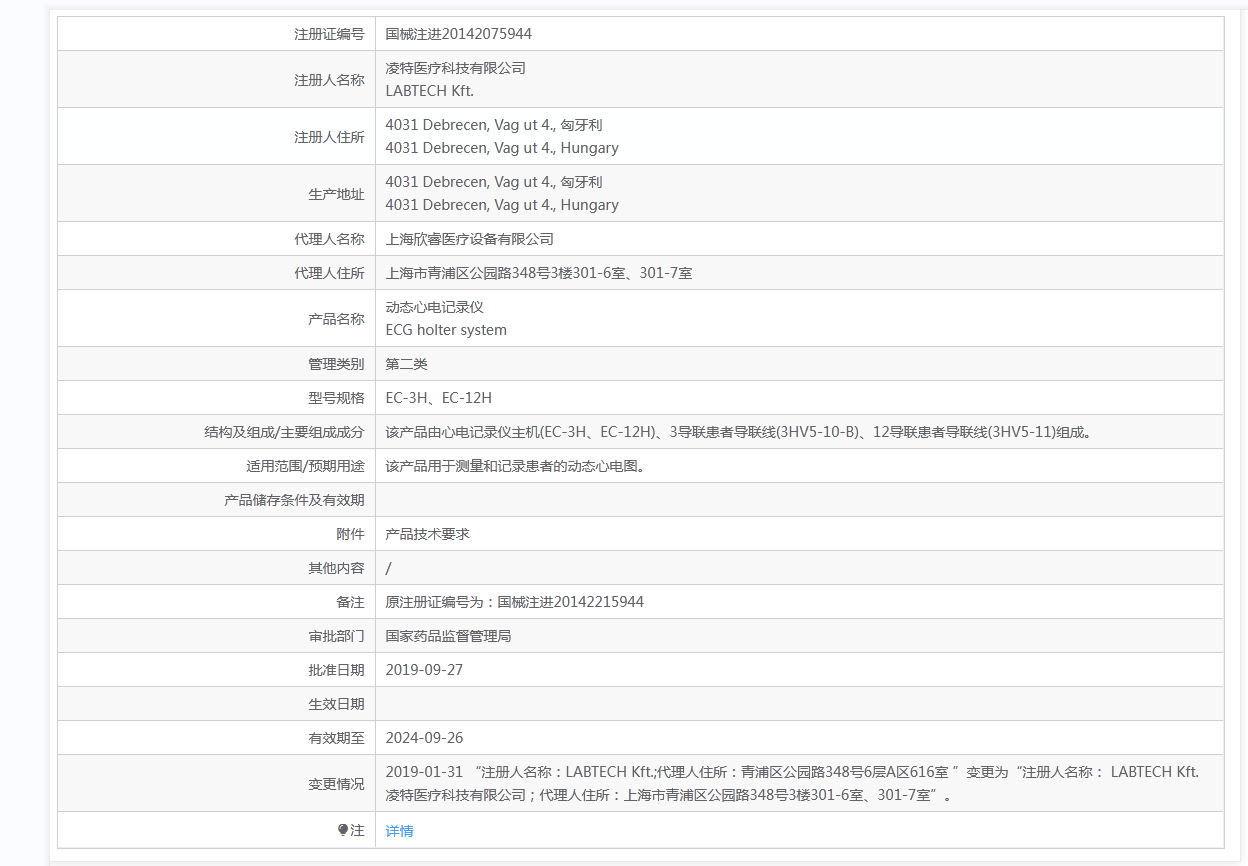Click the expiry date 2024-09-26

(x=424, y=738)
